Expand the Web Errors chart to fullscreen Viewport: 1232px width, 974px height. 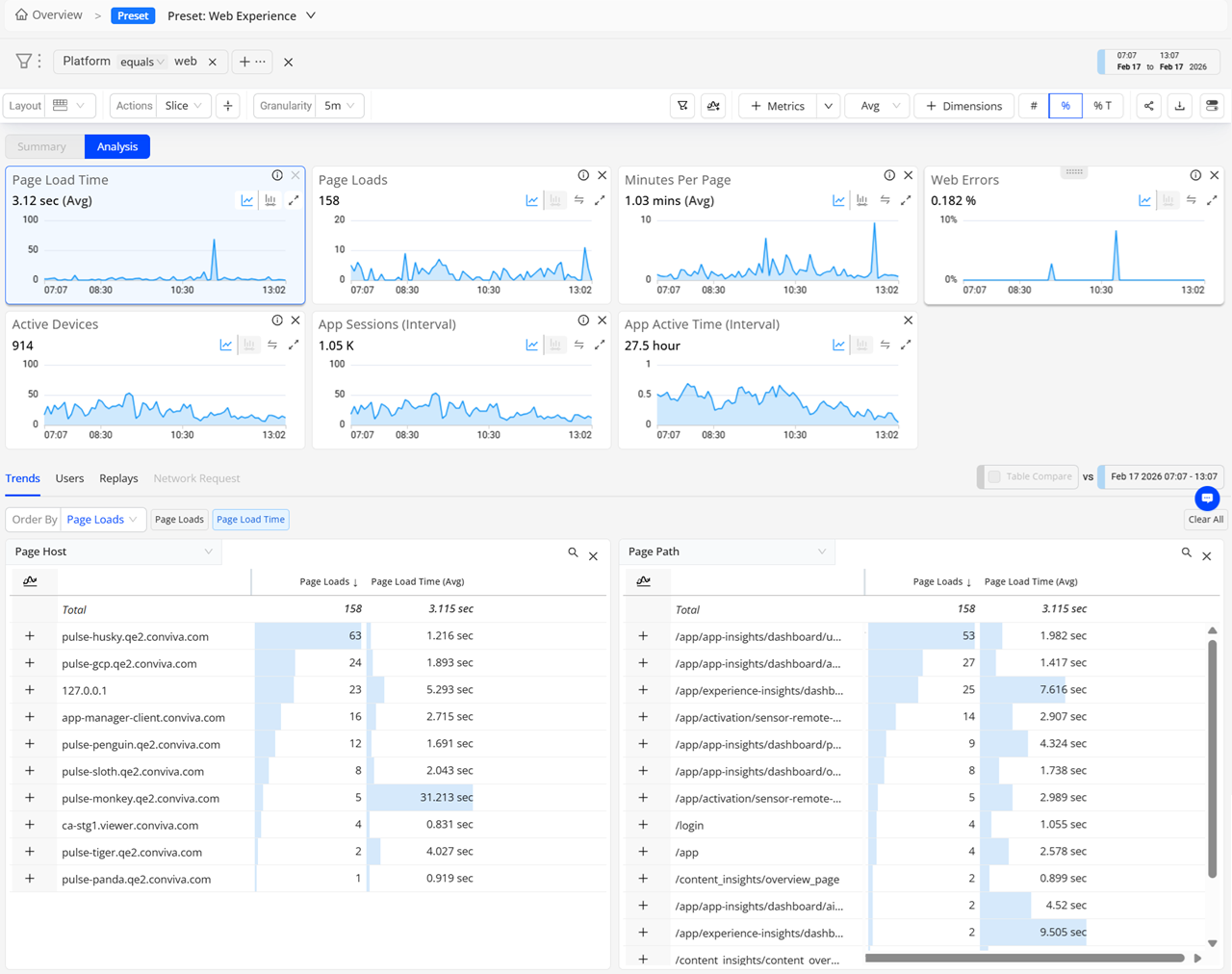pyautogui.click(x=1212, y=200)
